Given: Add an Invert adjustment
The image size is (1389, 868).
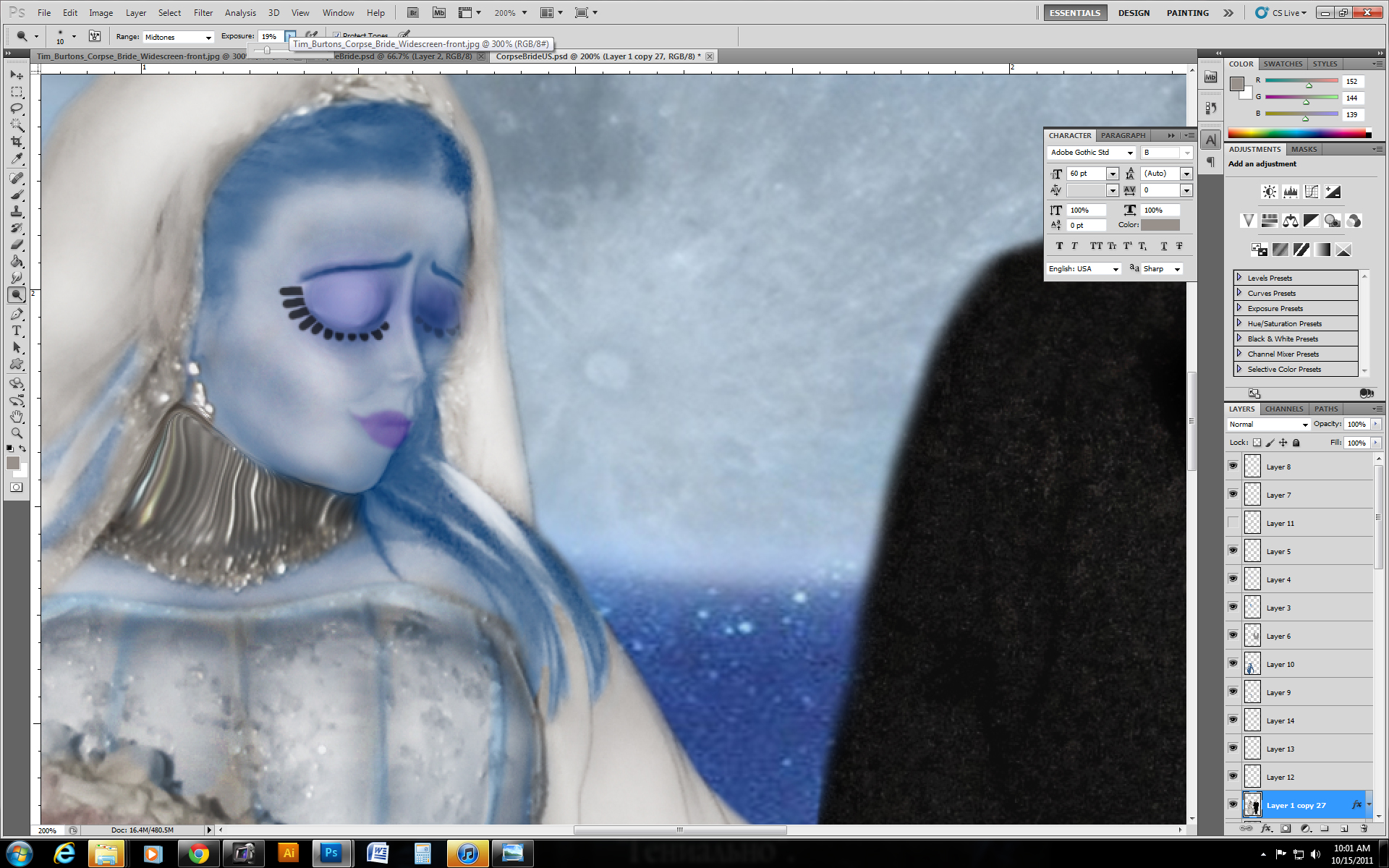Looking at the screenshot, I should [1259, 250].
